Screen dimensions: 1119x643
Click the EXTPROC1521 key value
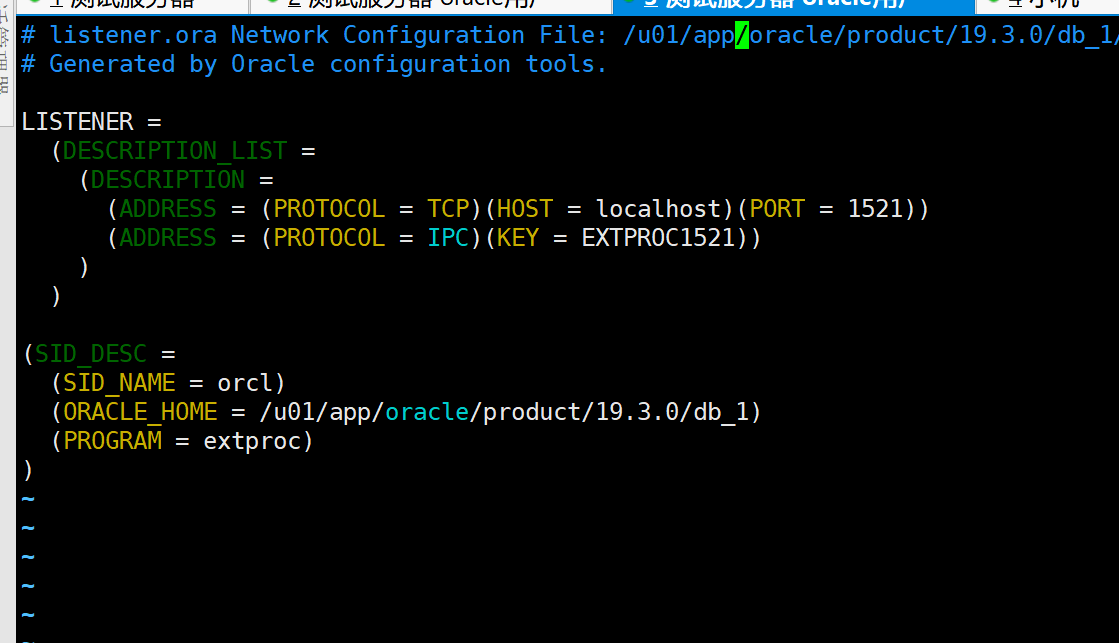point(658,238)
